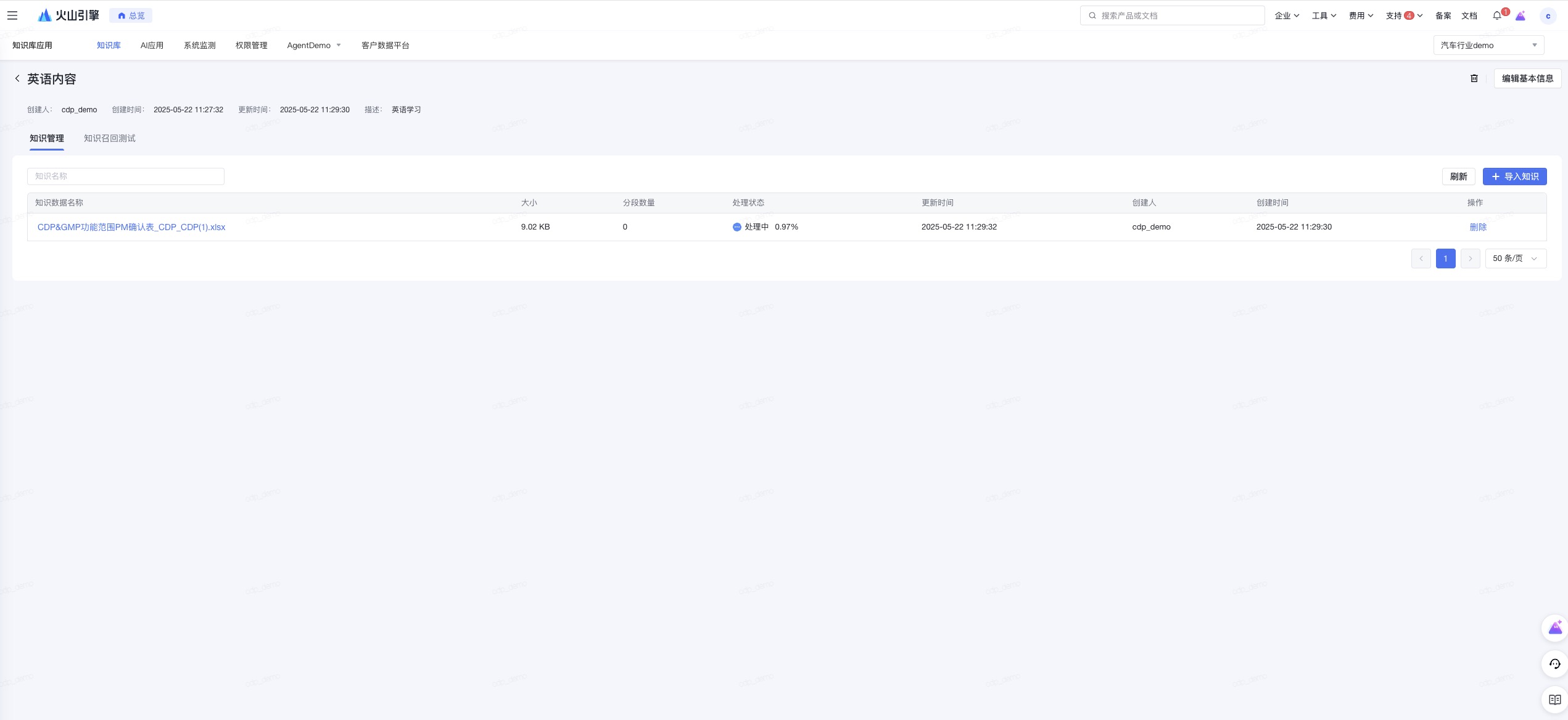Click the 9.02 KB size cell

(535, 227)
